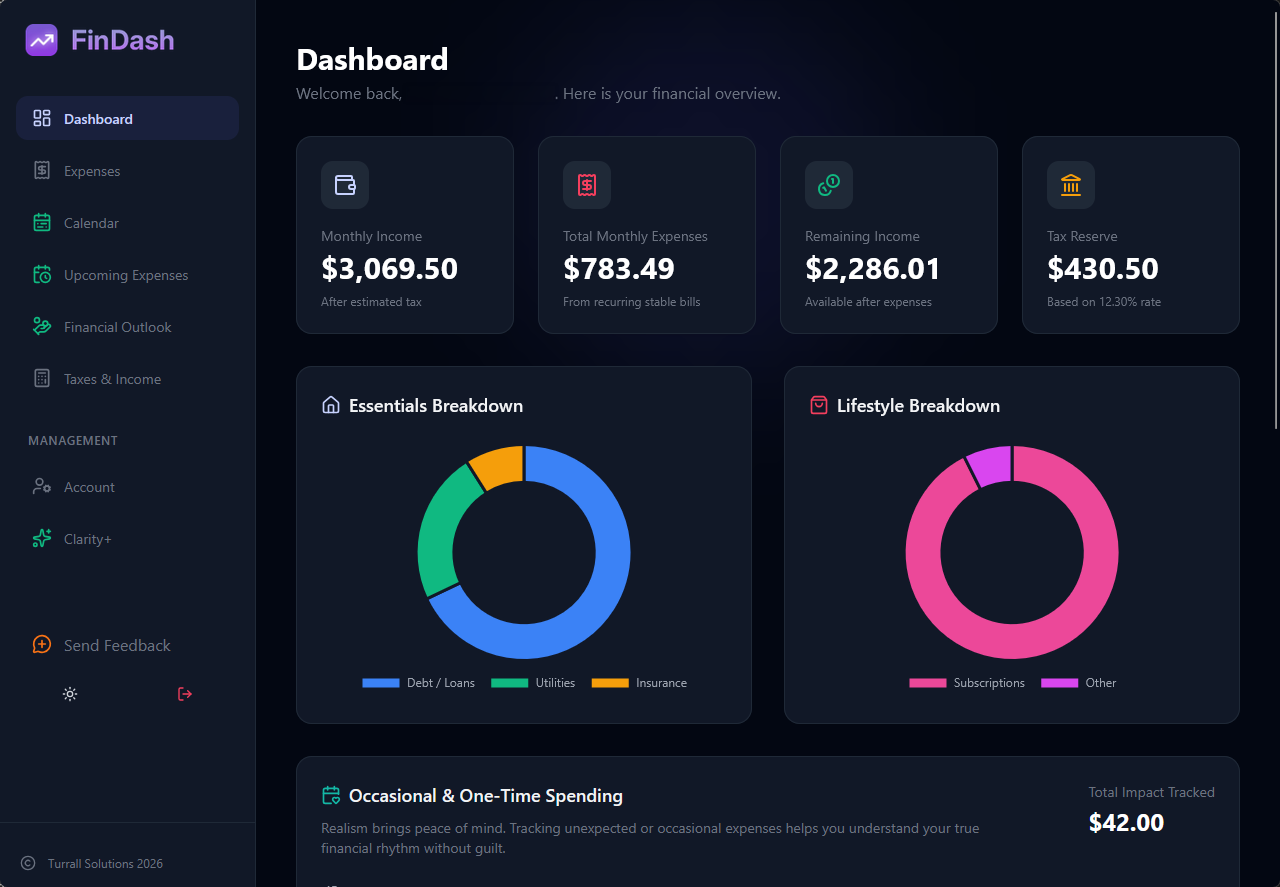Click the Taxes & Income calculator icon
Image resolution: width=1280 pixels, height=887 pixels.
42,379
